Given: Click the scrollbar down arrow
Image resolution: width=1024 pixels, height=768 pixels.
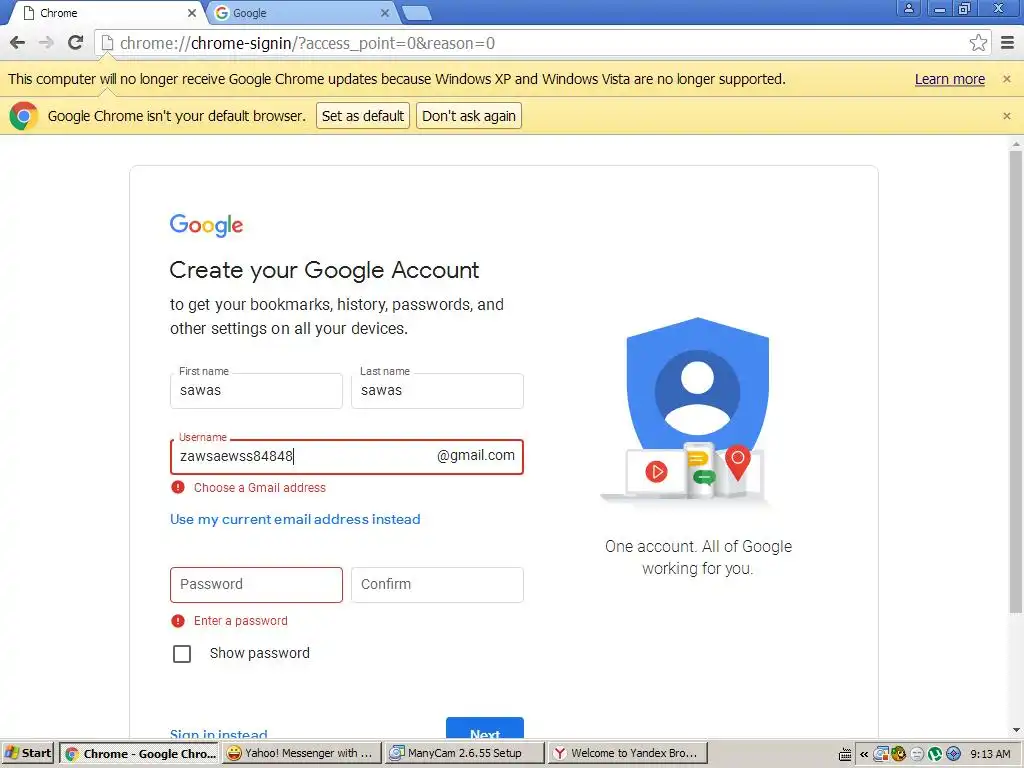Looking at the screenshot, I should point(1016,730).
